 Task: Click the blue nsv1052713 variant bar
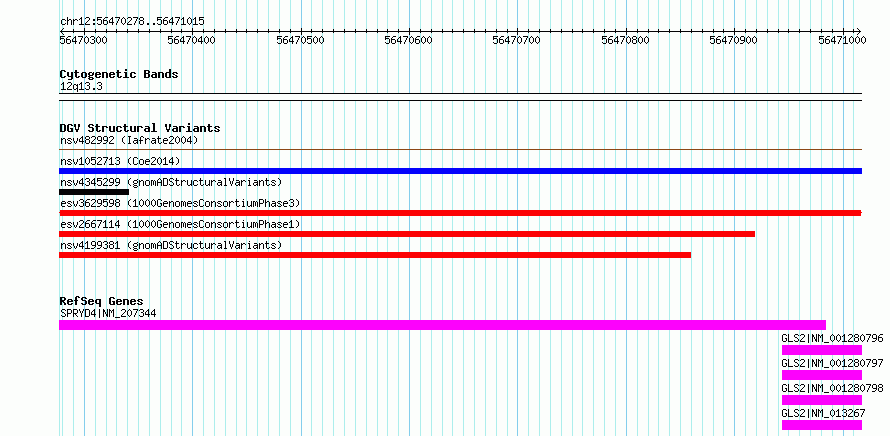pos(460,171)
